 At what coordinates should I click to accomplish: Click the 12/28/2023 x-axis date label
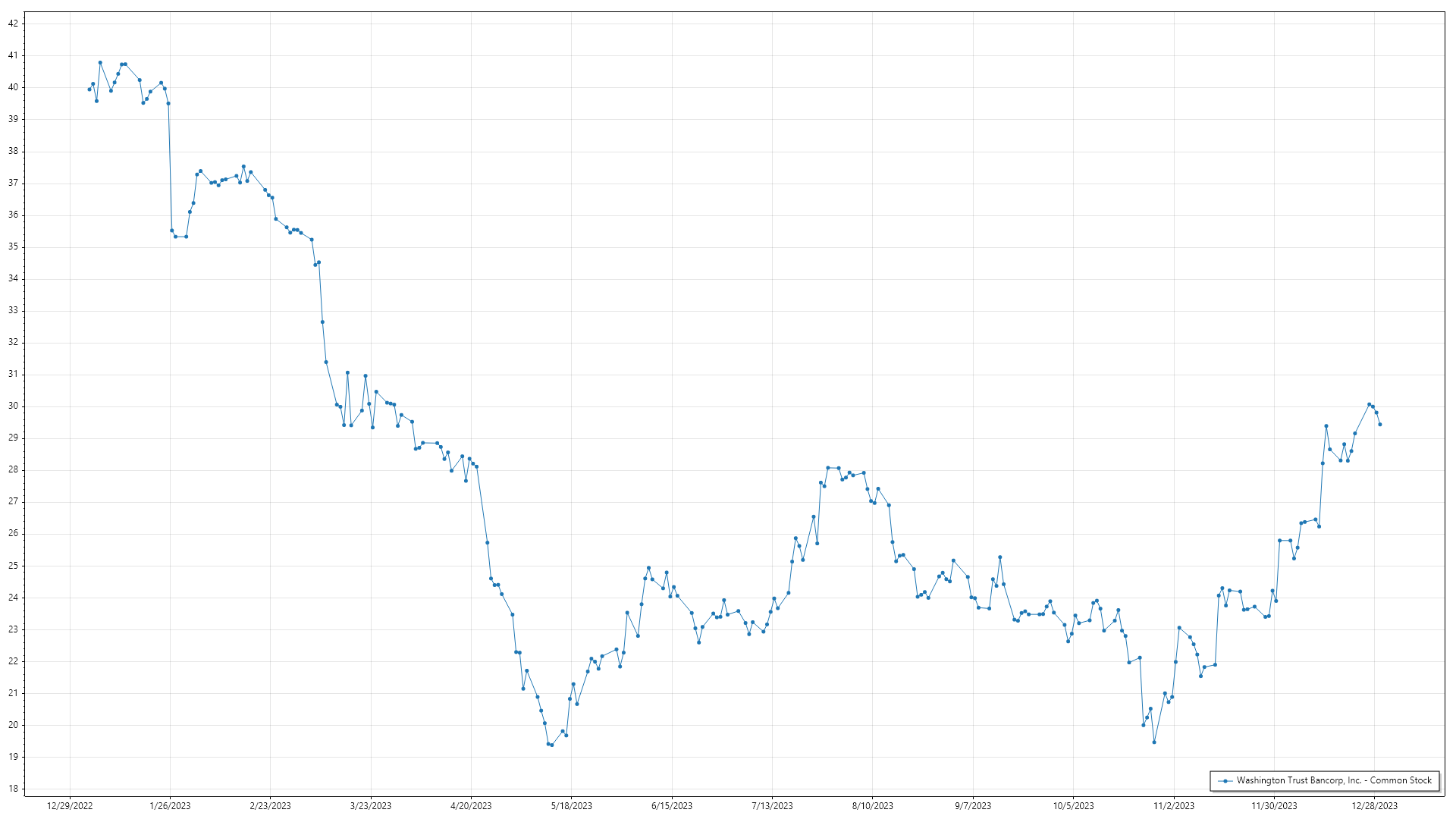click(1374, 805)
